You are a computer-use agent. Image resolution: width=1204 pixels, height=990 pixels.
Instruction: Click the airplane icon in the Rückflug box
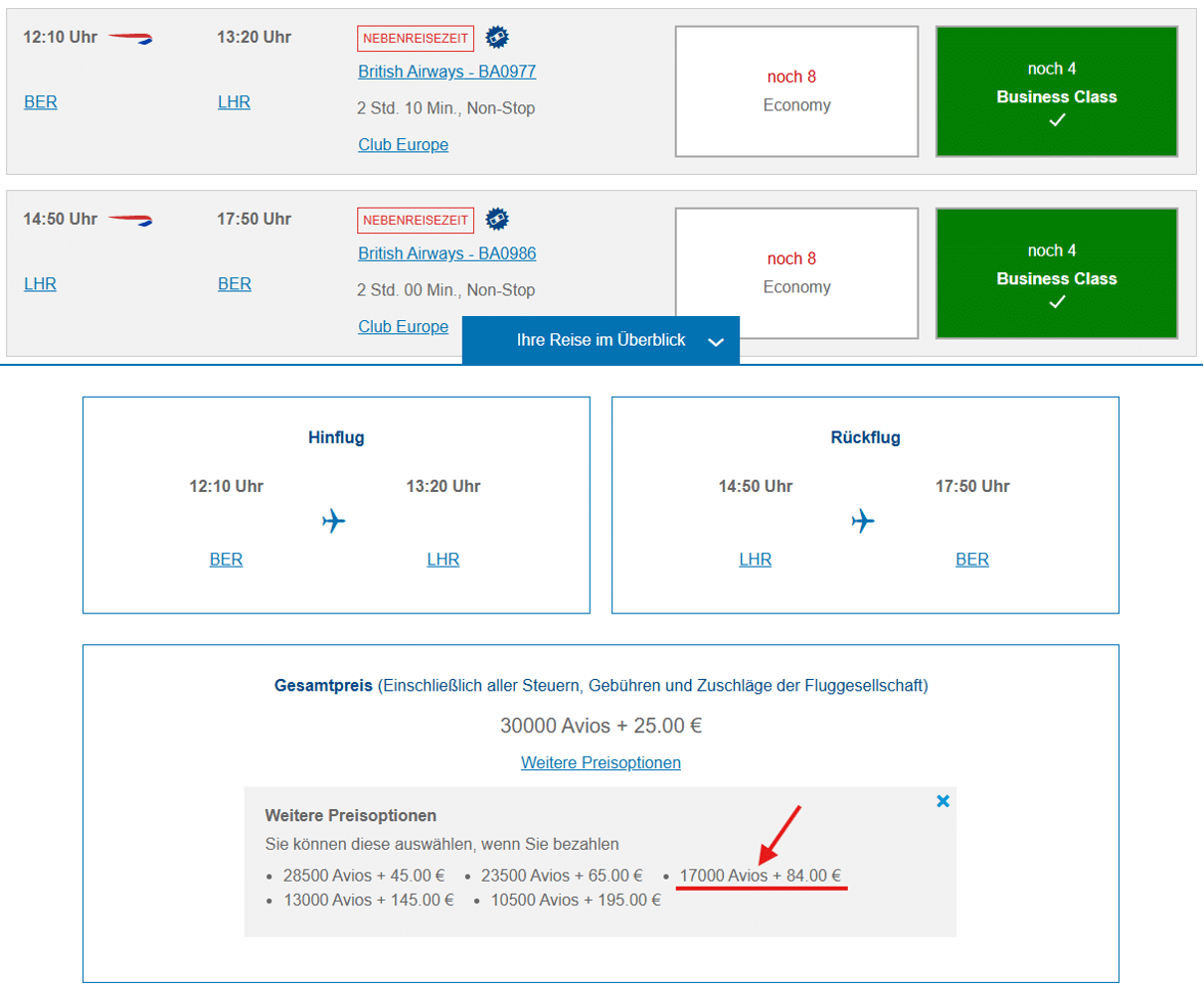tap(864, 521)
